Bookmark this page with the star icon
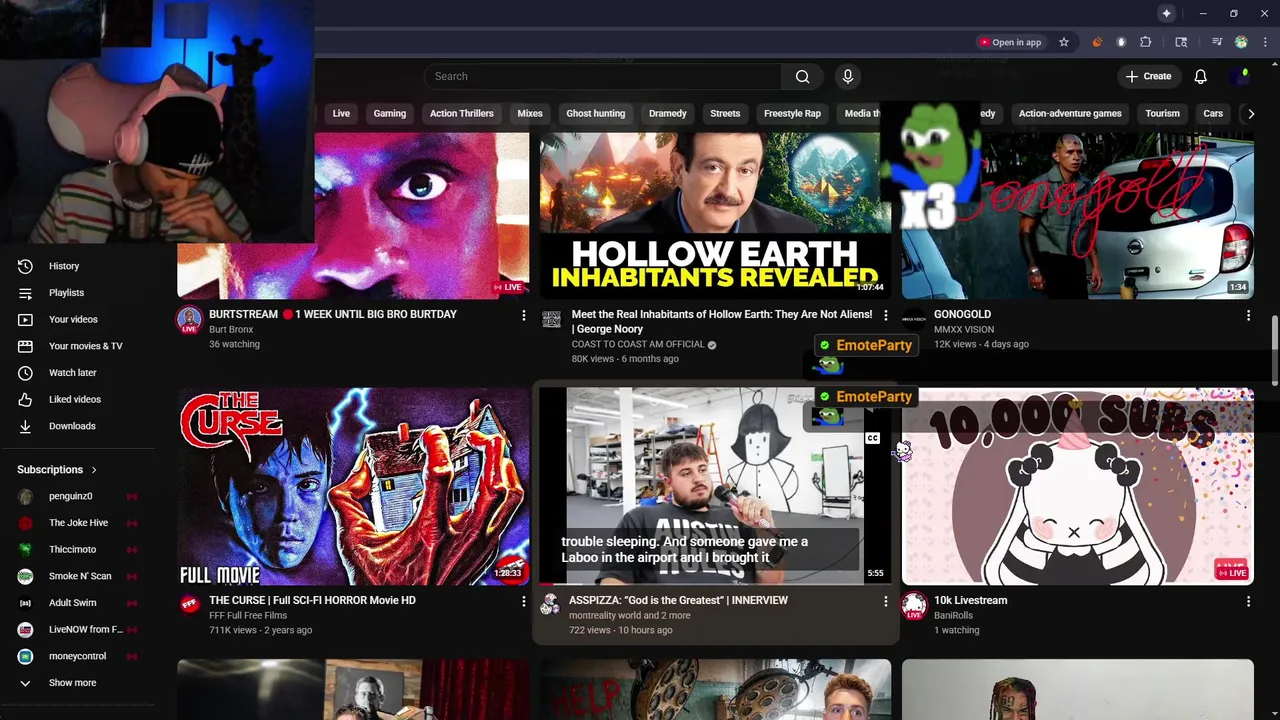1280x720 pixels. click(x=1064, y=42)
